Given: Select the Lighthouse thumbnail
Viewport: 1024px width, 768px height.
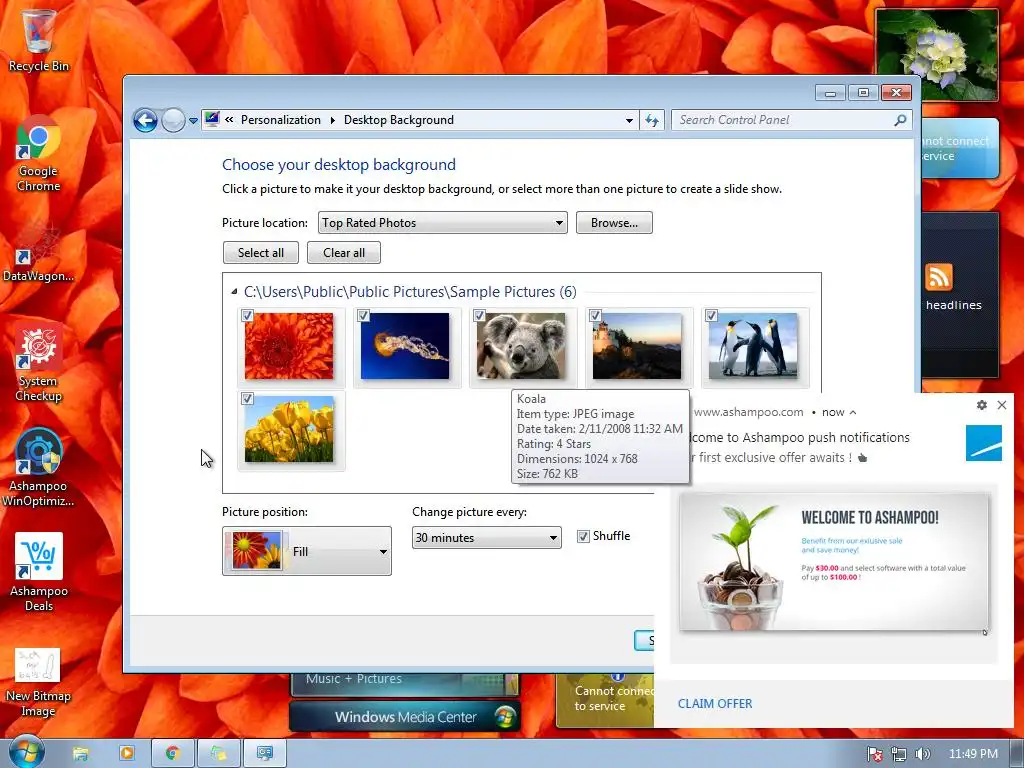Looking at the screenshot, I should click(637, 346).
